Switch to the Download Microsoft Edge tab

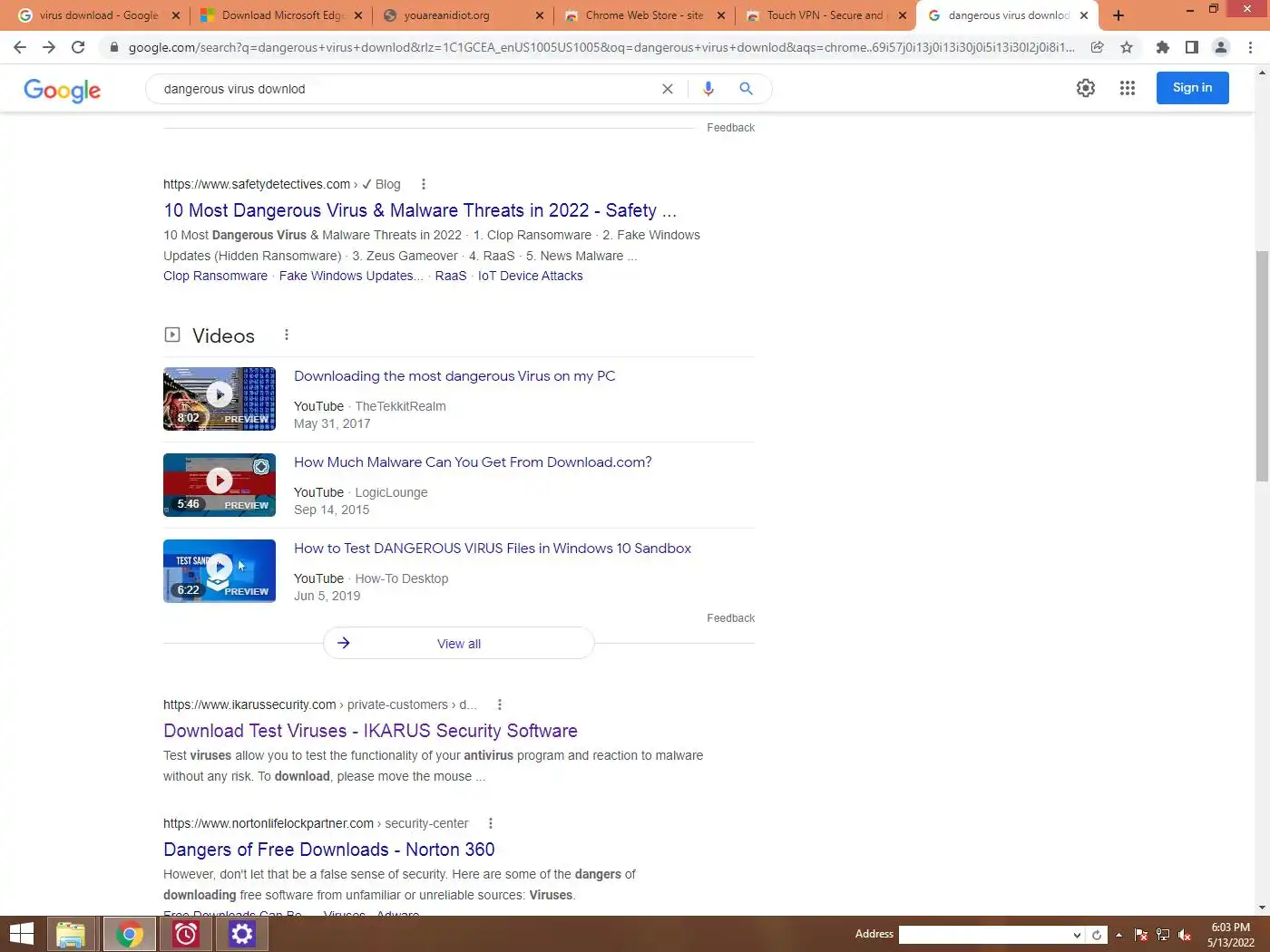[x=282, y=15]
